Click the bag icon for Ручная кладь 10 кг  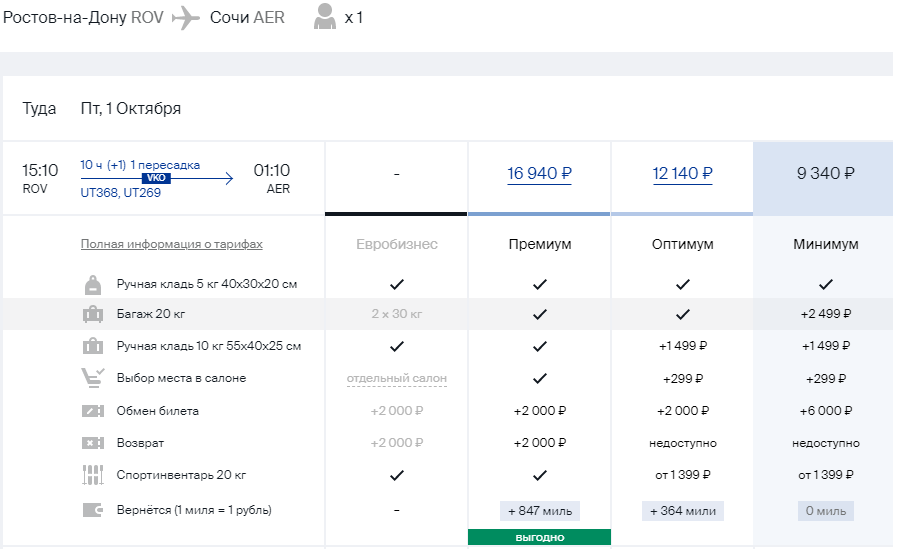93,346
